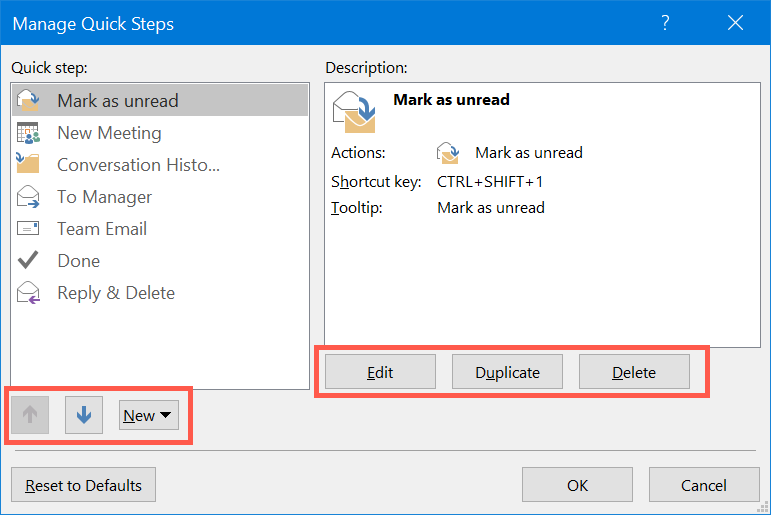Image resolution: width=771 pixels, height=515 pixels.
Task: Select the Team Email envelope icon
Action: 28,229
